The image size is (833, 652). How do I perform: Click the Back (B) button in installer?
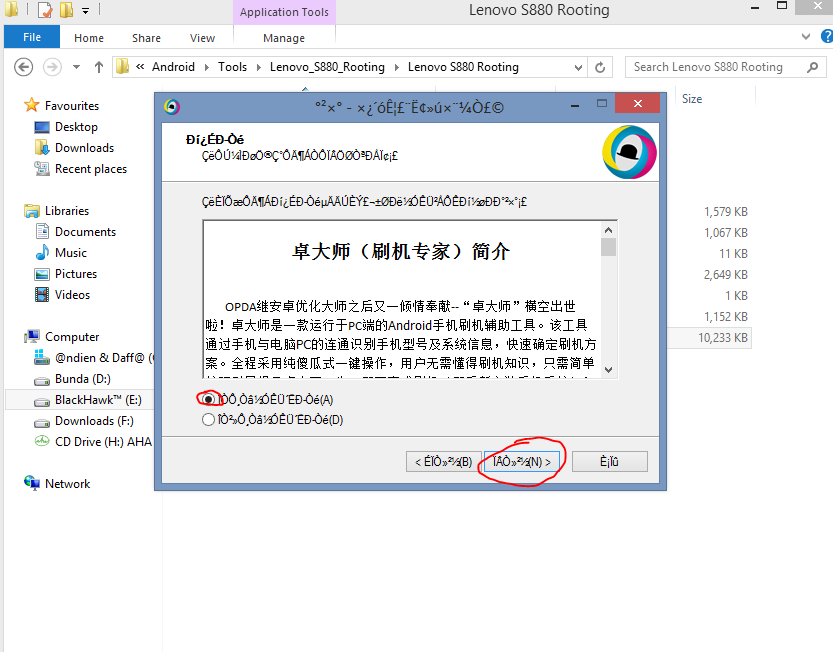pos(444,461)
